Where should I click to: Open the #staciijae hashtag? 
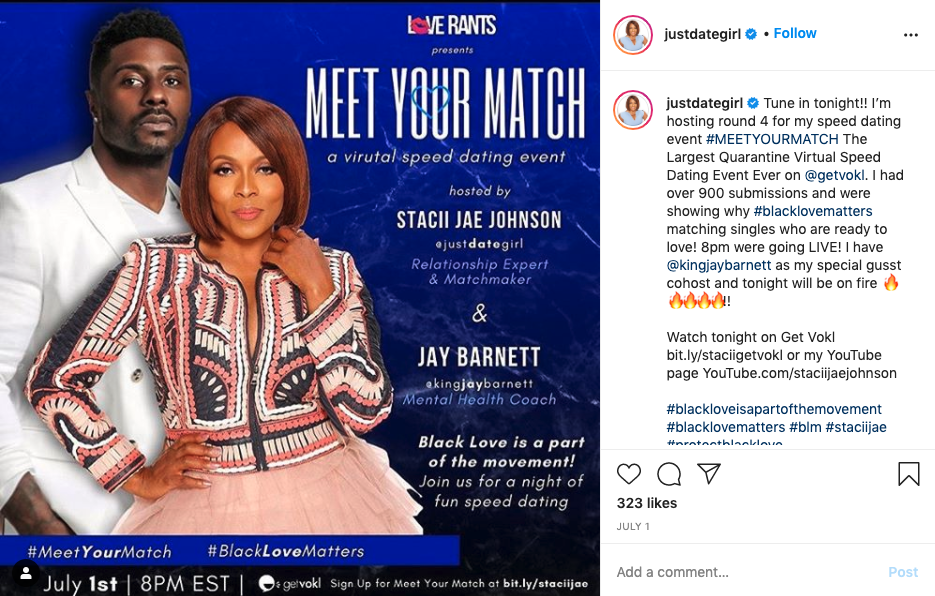point(856,427)
